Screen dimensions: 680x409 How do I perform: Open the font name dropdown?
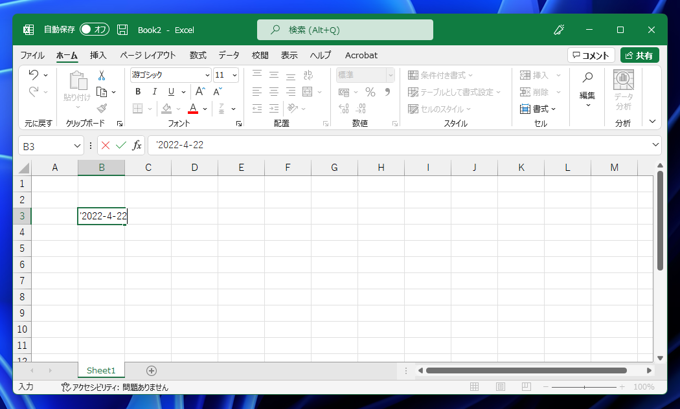pyautogui.click(x=207, y=76)
